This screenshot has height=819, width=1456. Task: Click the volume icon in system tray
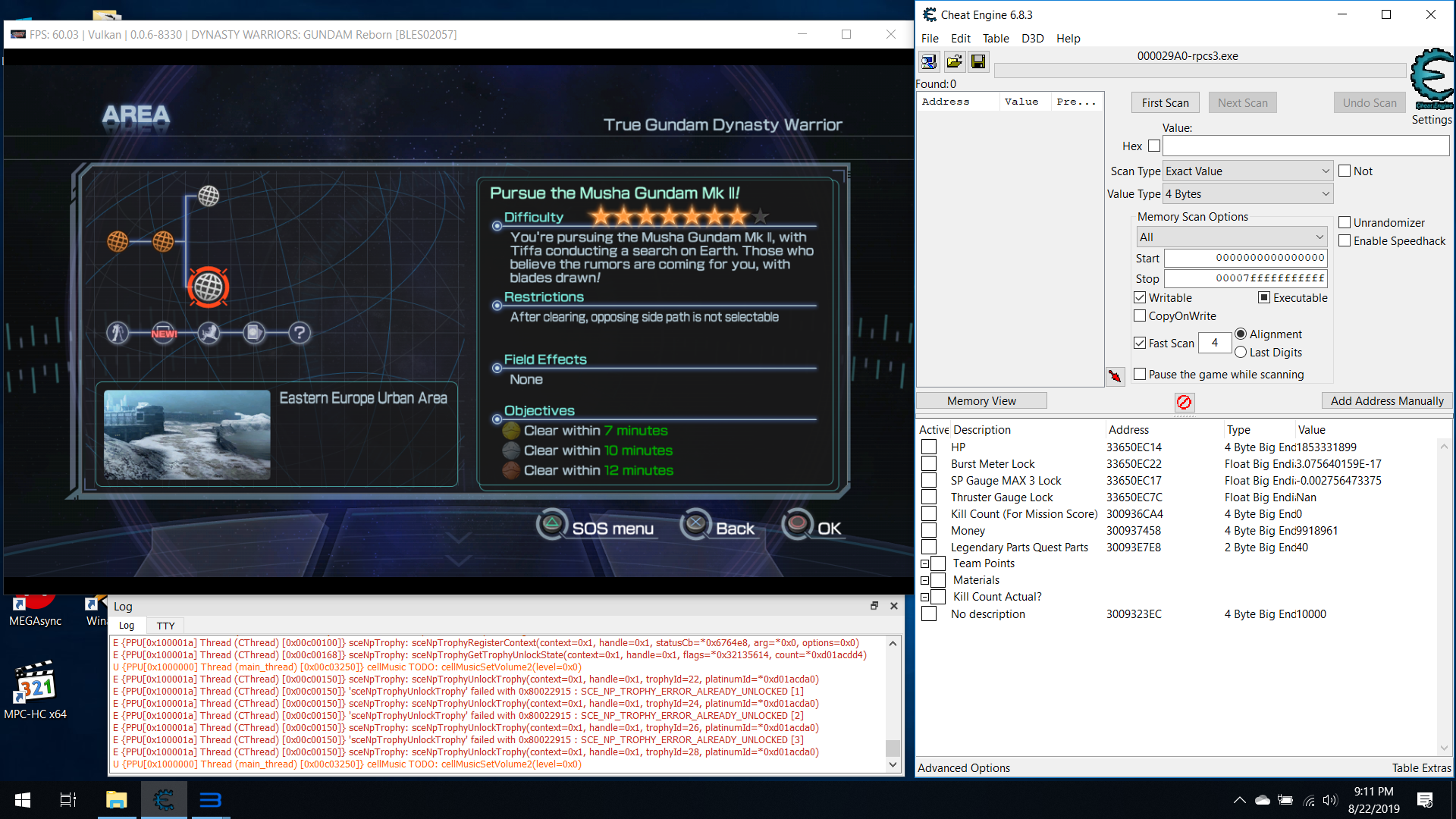1330,800
